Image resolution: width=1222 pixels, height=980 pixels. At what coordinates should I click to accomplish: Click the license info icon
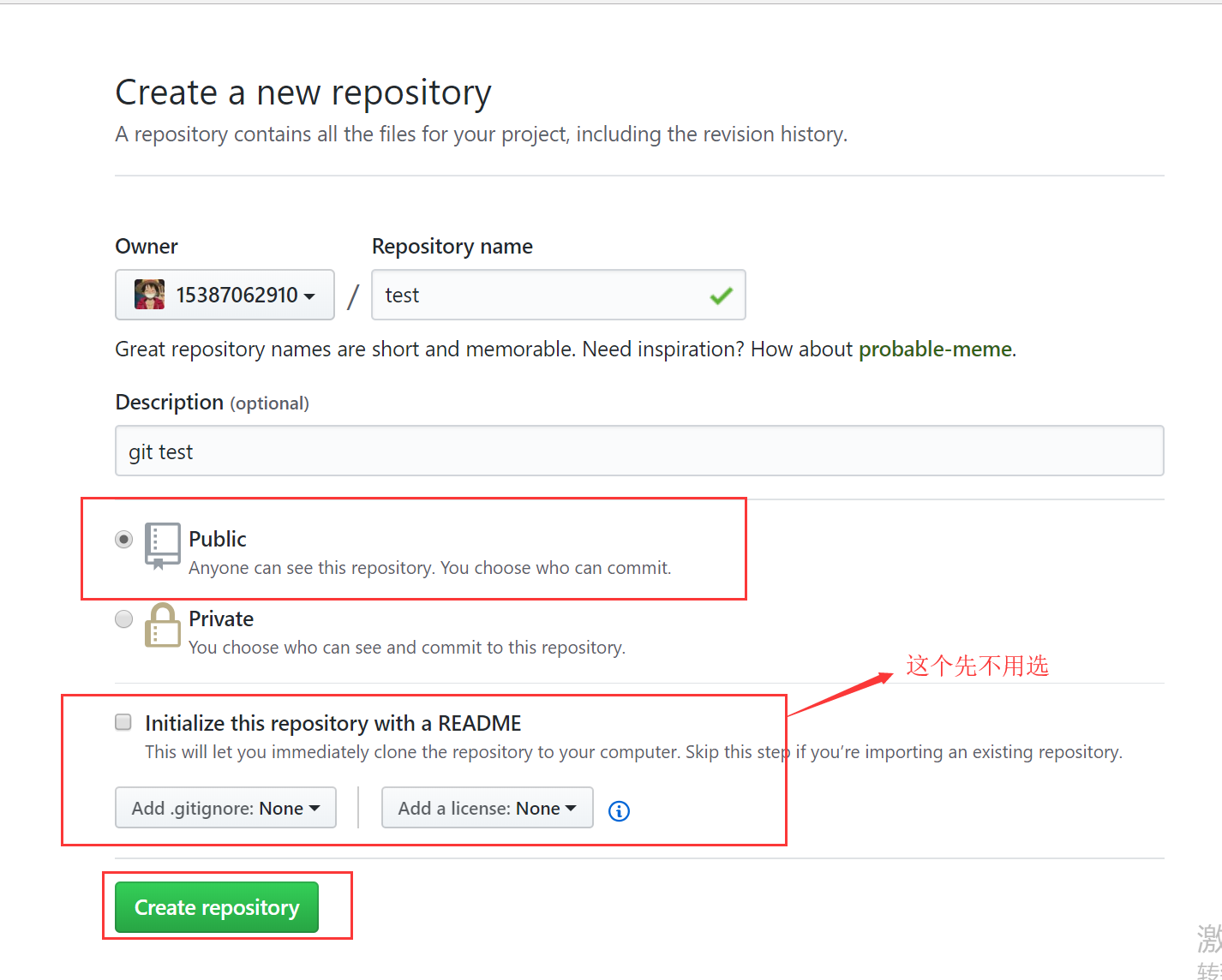619,810
